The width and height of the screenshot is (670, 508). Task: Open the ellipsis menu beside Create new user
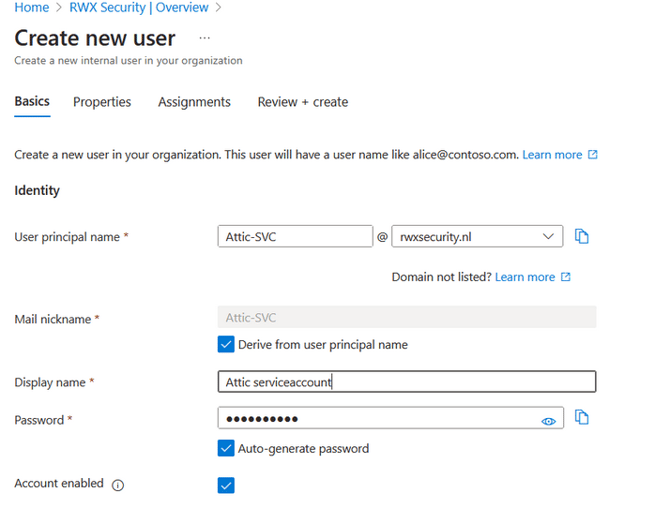coord(205,38)
